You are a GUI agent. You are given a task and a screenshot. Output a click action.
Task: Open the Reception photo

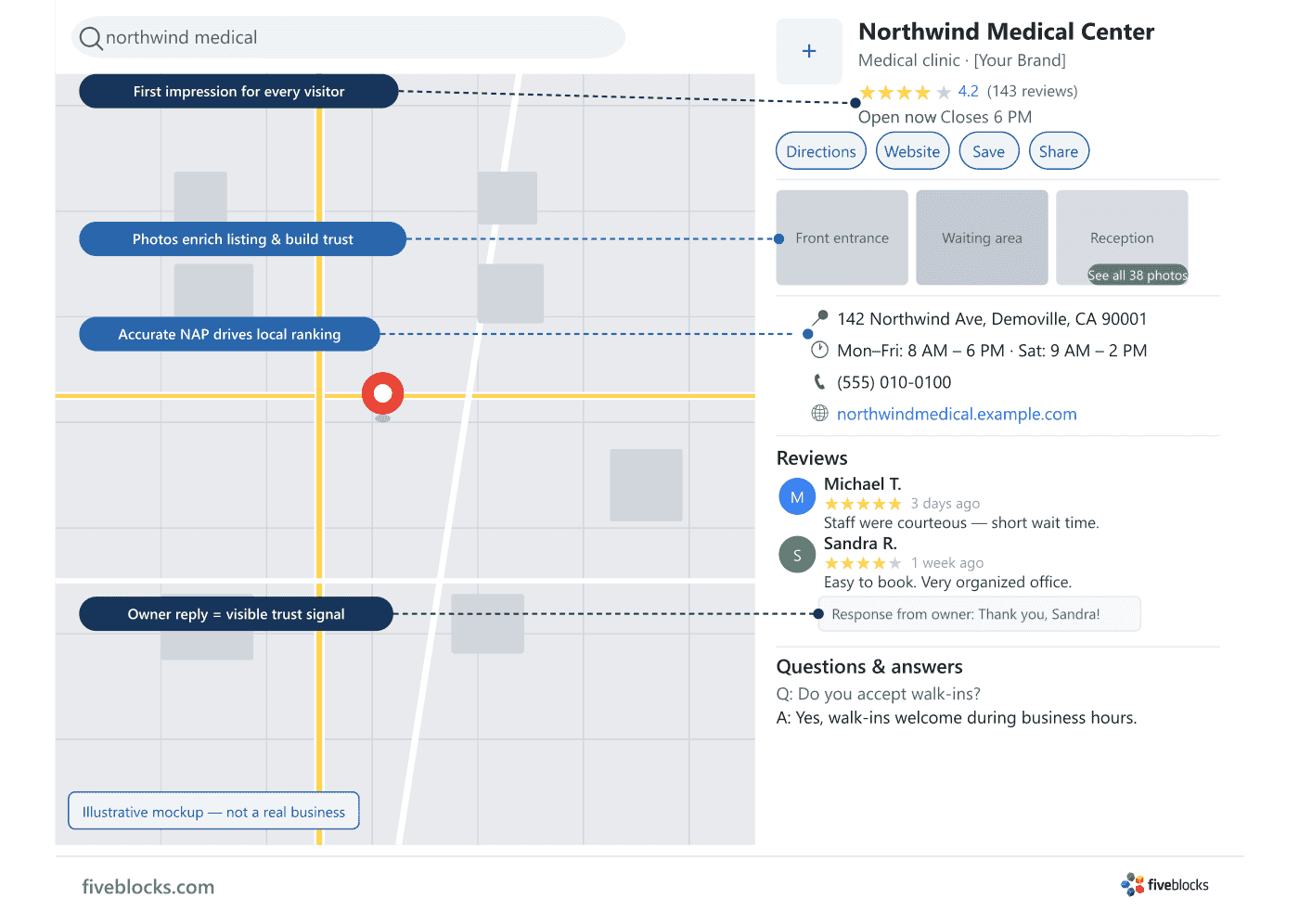(1122, 237)
